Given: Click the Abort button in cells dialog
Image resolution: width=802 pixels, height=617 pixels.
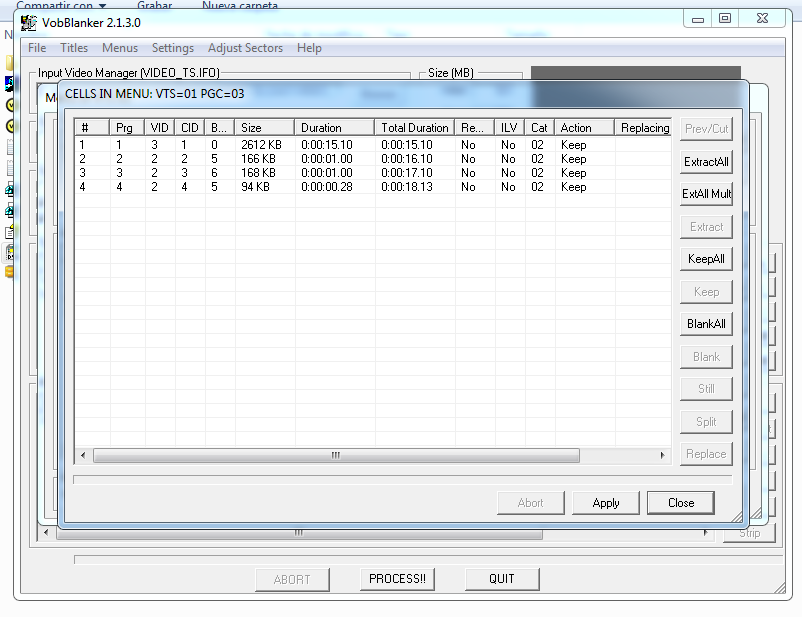Looking at the screenshot, I should tap(530, 503).
